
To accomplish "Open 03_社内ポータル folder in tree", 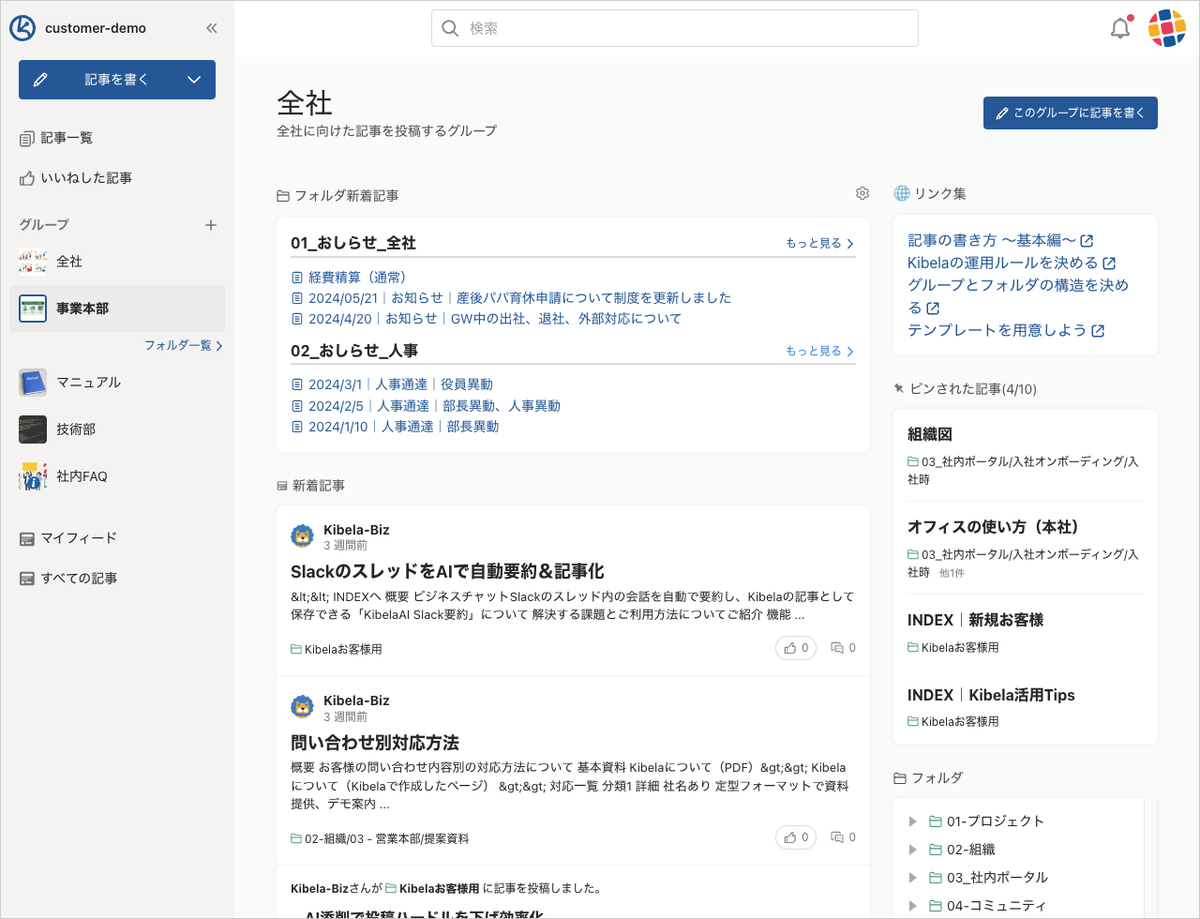I will (x=997, y=878).
